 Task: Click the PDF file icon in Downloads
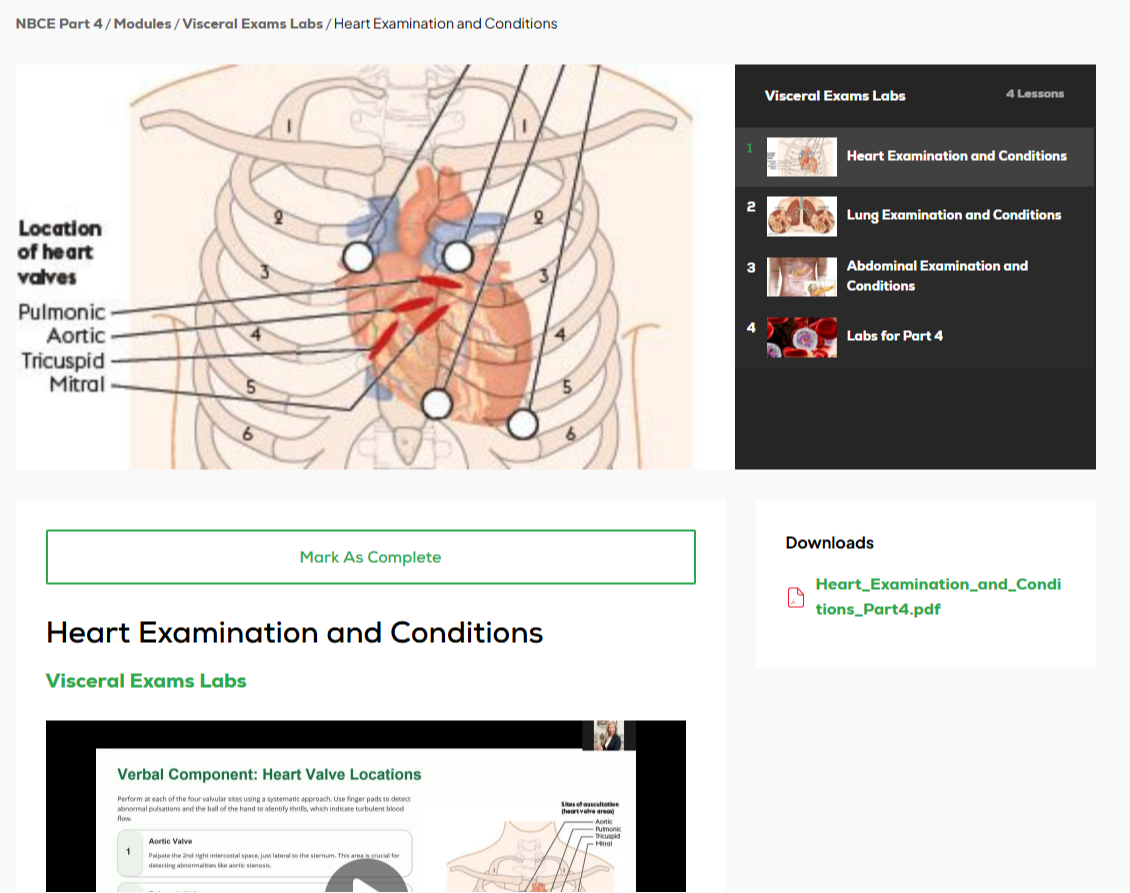point(796,597)
